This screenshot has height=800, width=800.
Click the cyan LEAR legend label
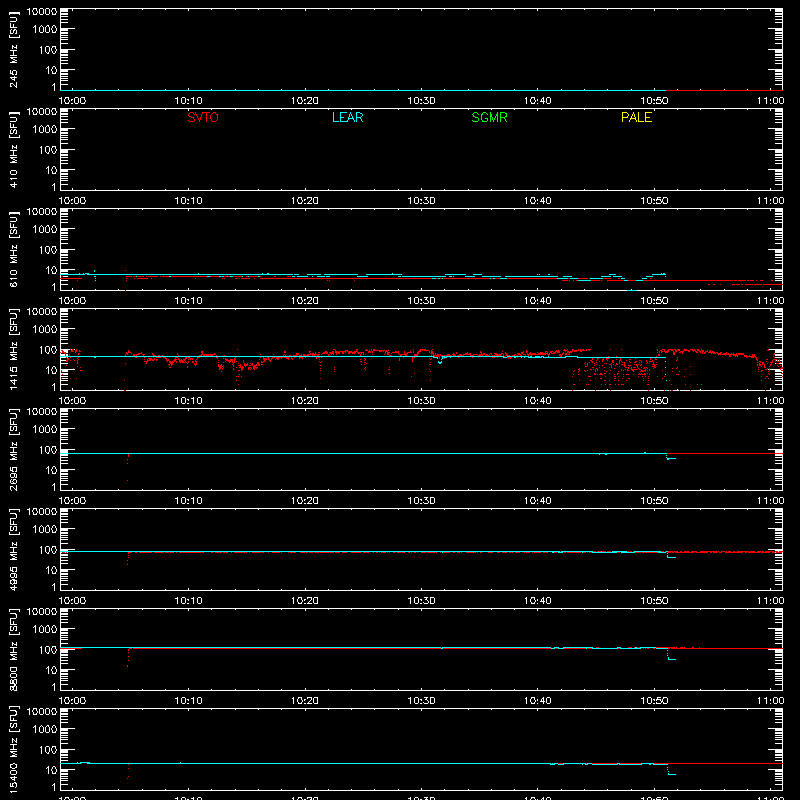[x=347, y=117]
